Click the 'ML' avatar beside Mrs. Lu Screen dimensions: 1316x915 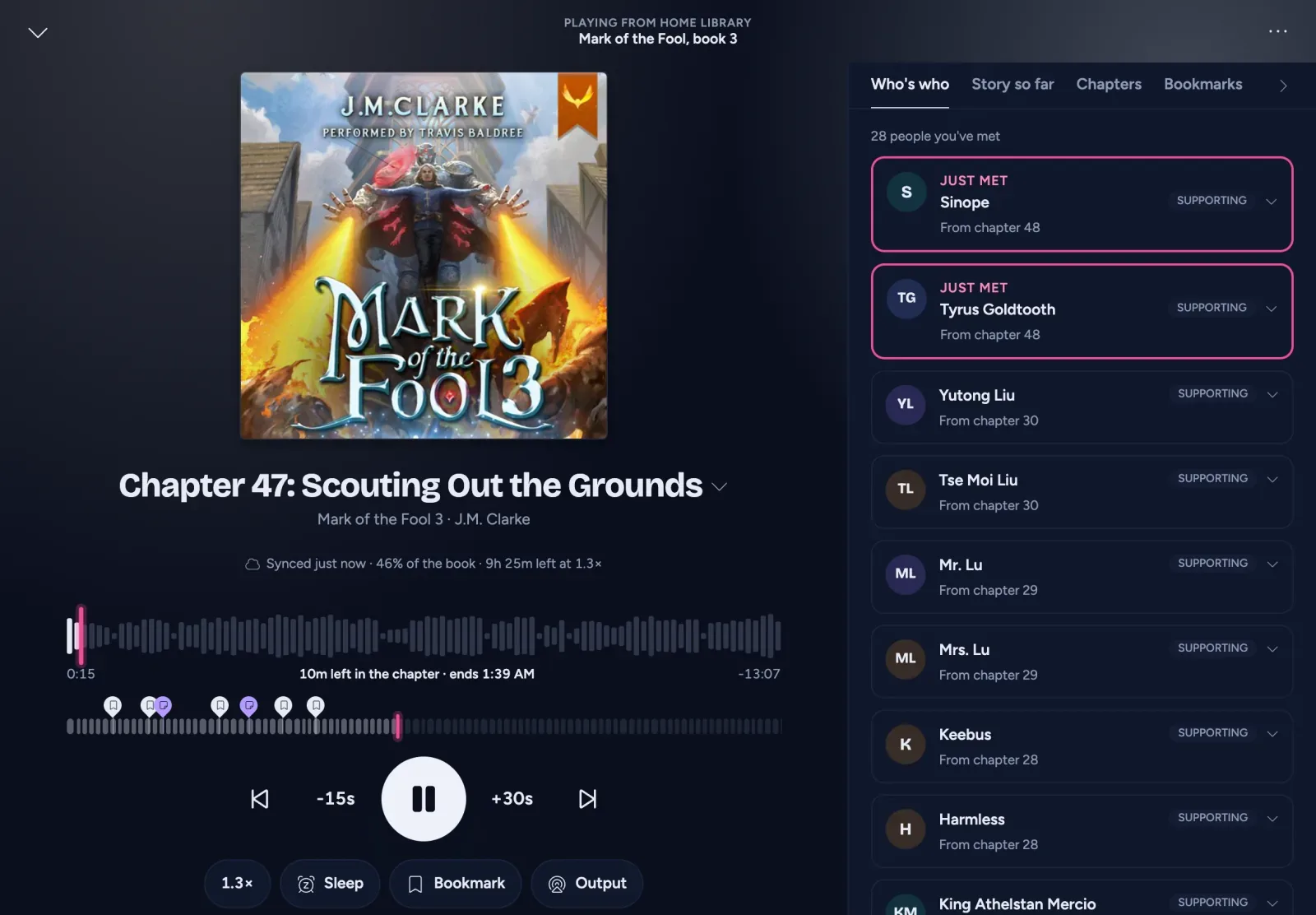(x=906, y=658)
